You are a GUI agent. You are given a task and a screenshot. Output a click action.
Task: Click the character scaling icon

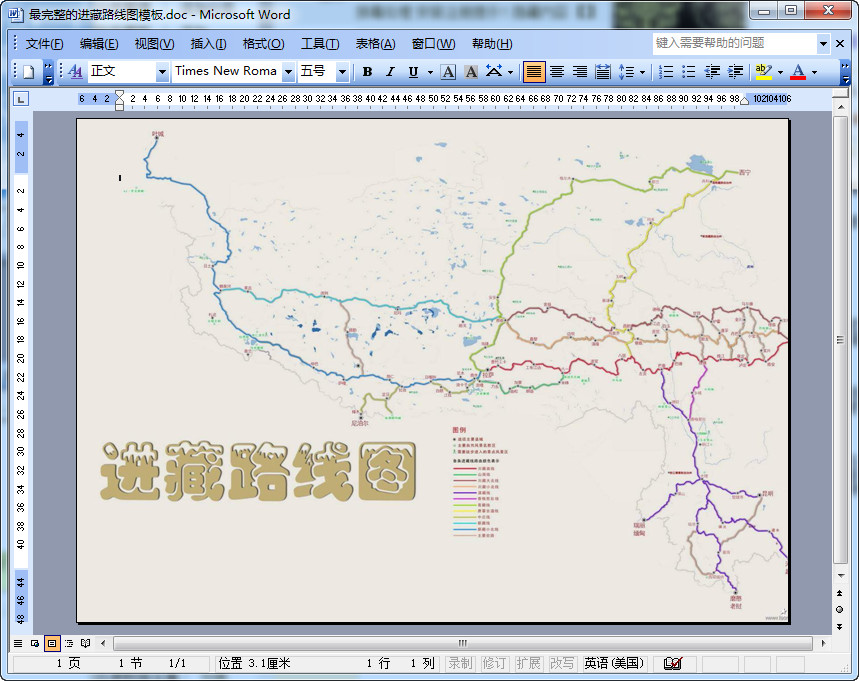[x=494, y=72]
